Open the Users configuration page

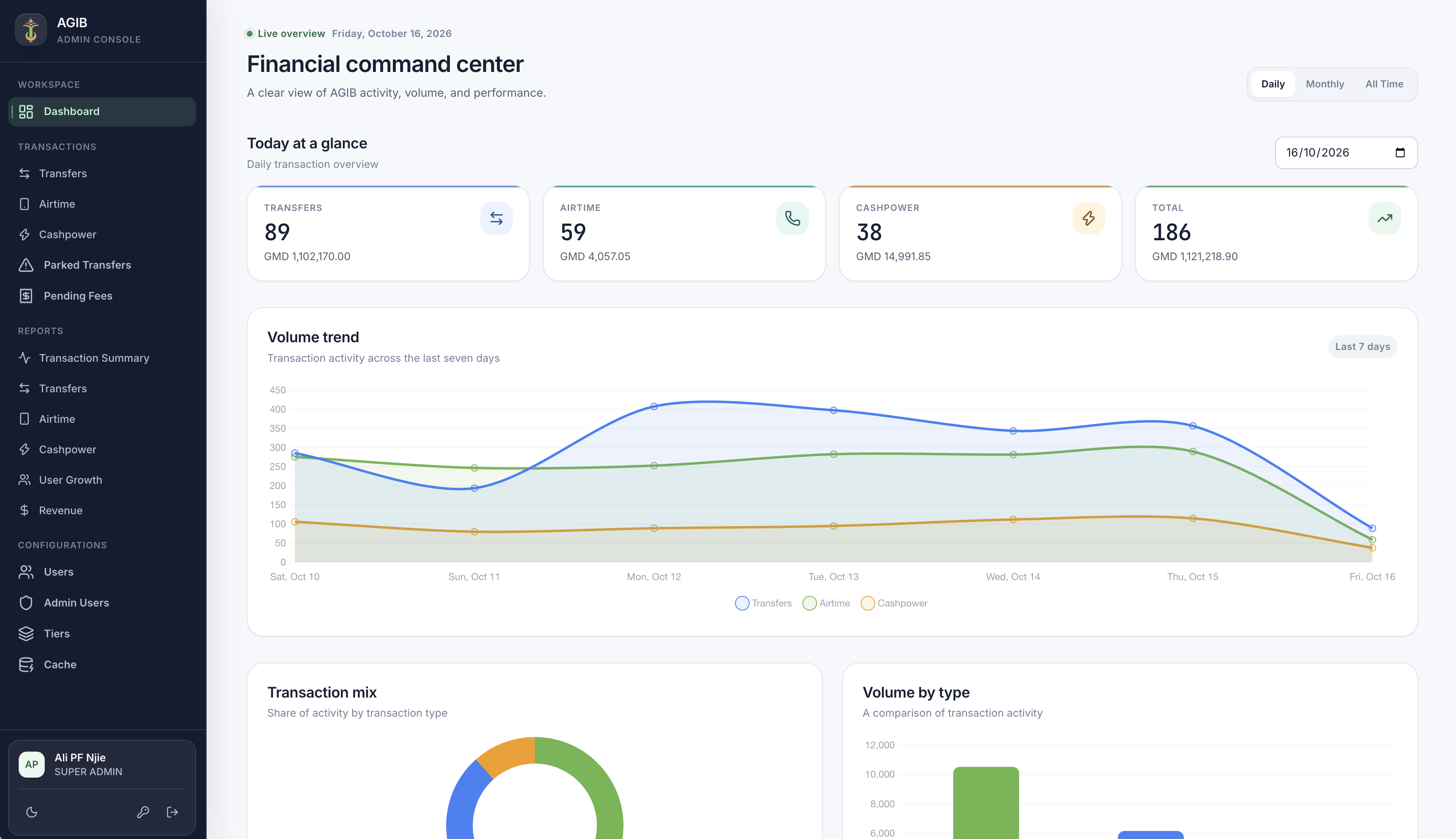[x=102, y=572]
